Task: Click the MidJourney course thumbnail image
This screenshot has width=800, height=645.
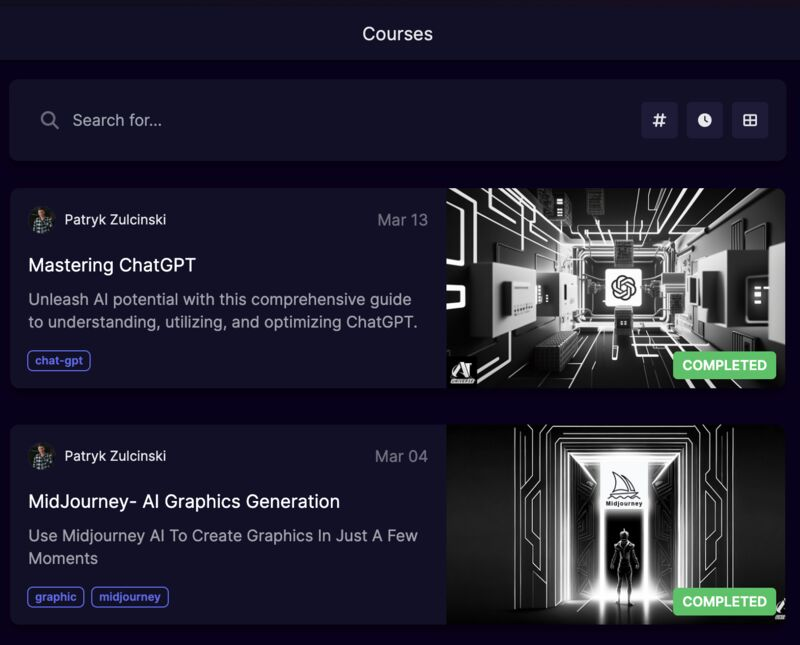Action: click(x=615, y=525)
